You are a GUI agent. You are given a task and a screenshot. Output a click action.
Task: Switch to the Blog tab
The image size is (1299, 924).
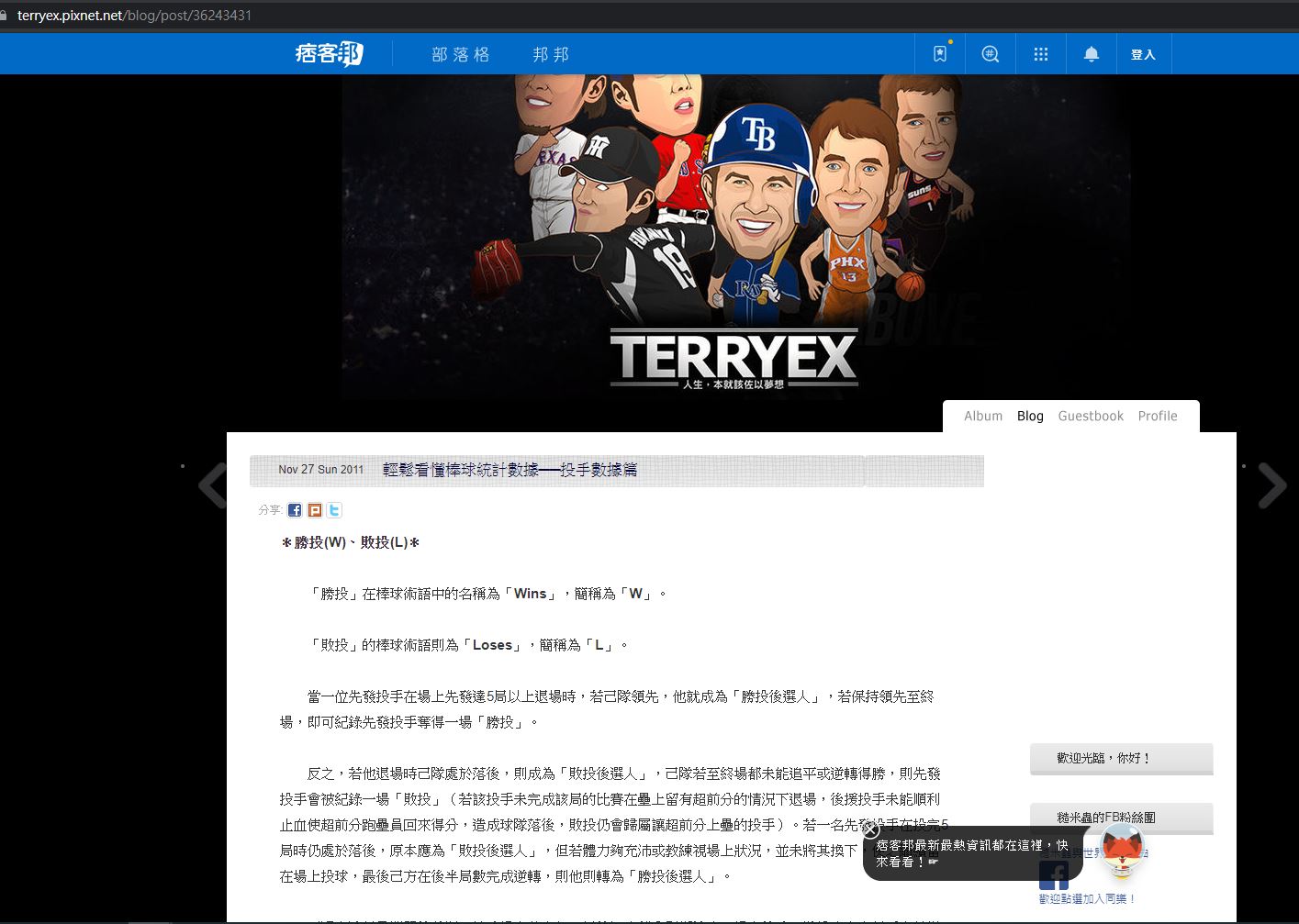1030,416
